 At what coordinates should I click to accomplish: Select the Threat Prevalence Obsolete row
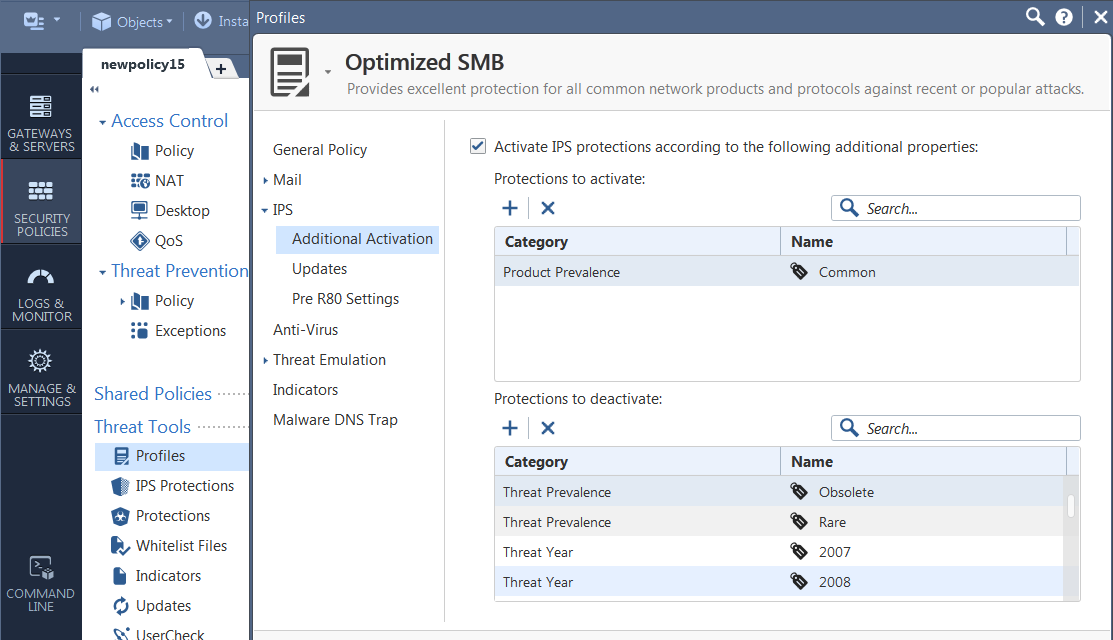click(779, 491)
